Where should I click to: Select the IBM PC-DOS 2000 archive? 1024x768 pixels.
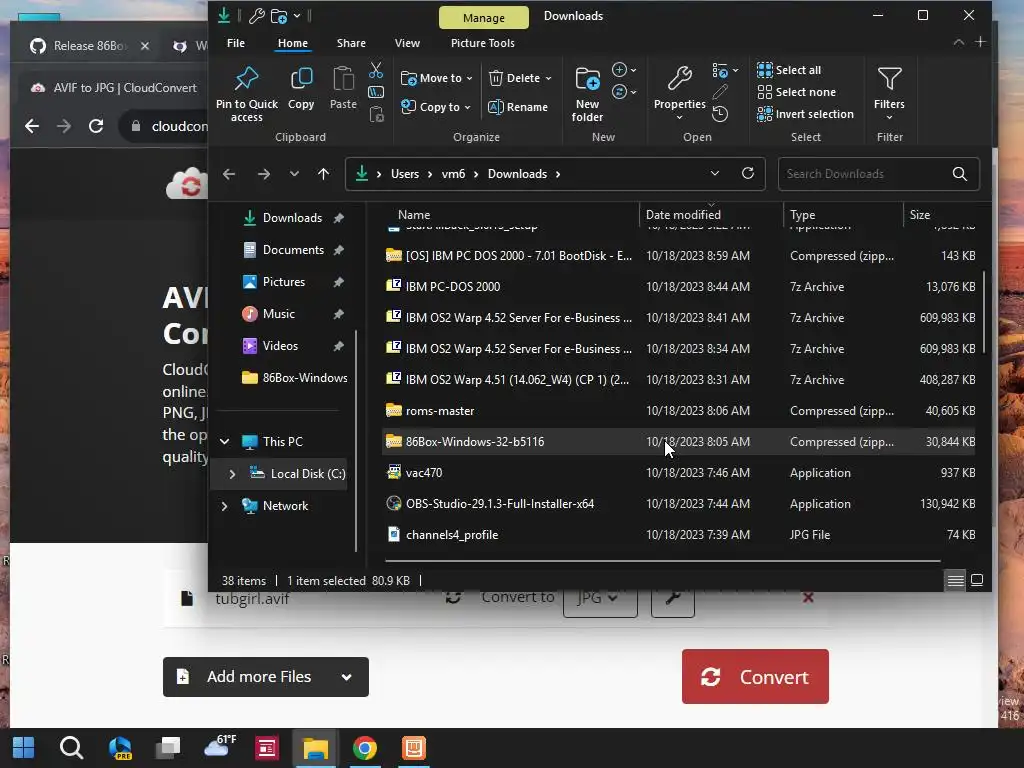[679, 286]
